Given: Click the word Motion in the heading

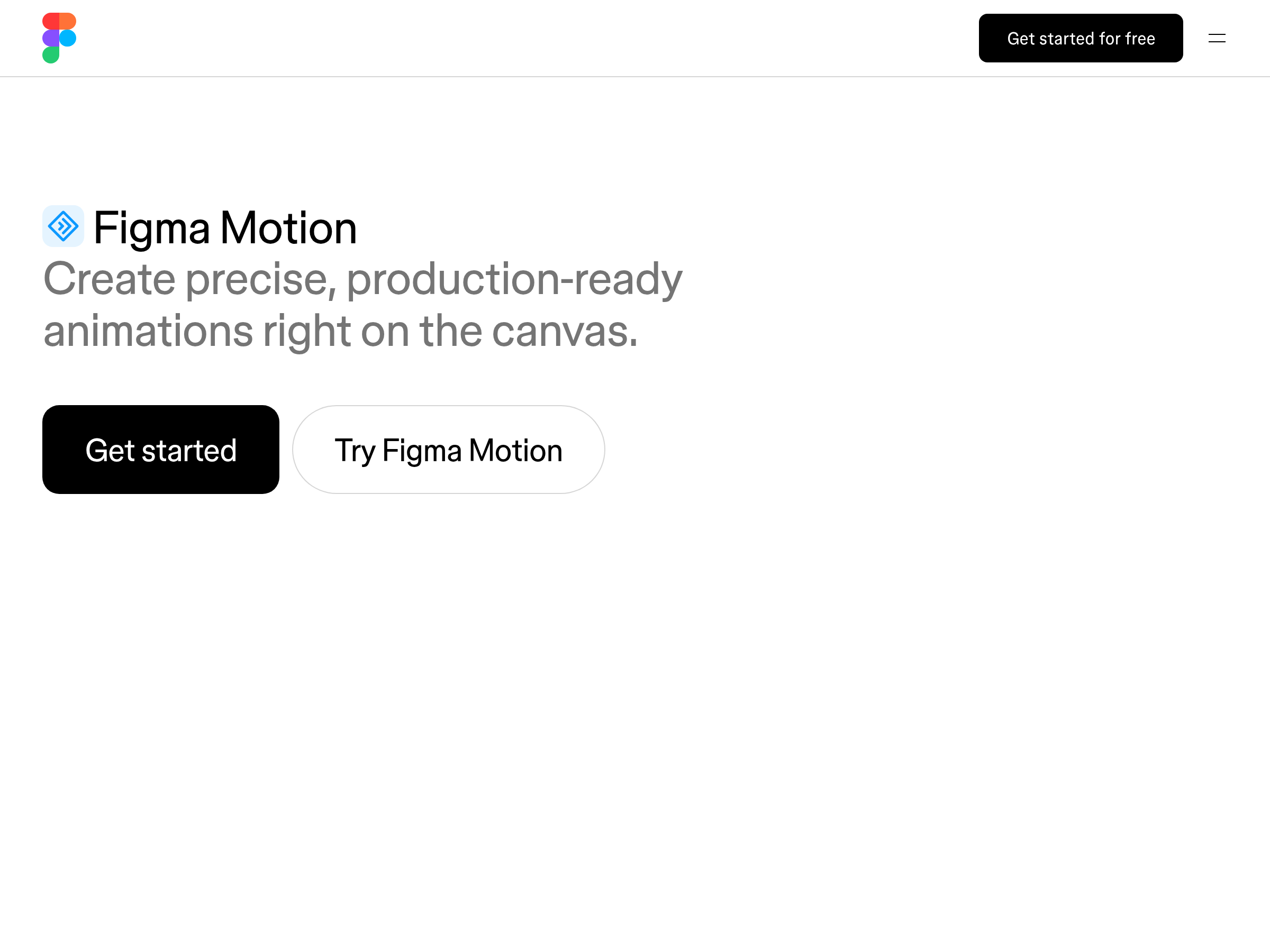Looking at the screenshot, I should (x=289, y=228).
